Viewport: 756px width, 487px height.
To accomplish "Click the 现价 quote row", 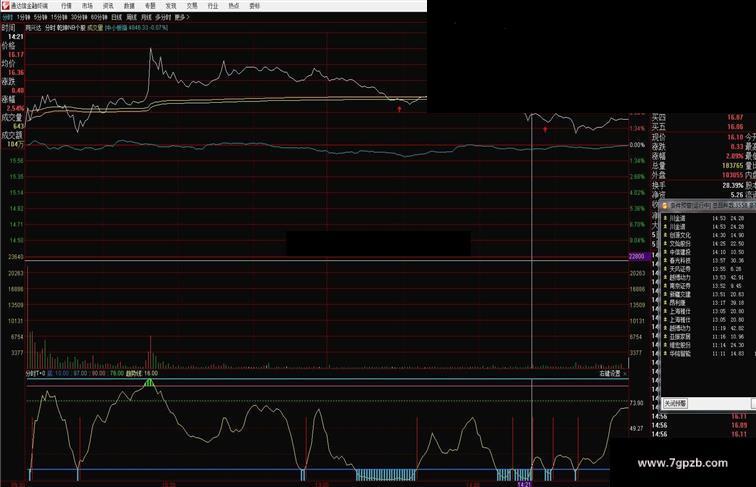I will tap(698, 137).
